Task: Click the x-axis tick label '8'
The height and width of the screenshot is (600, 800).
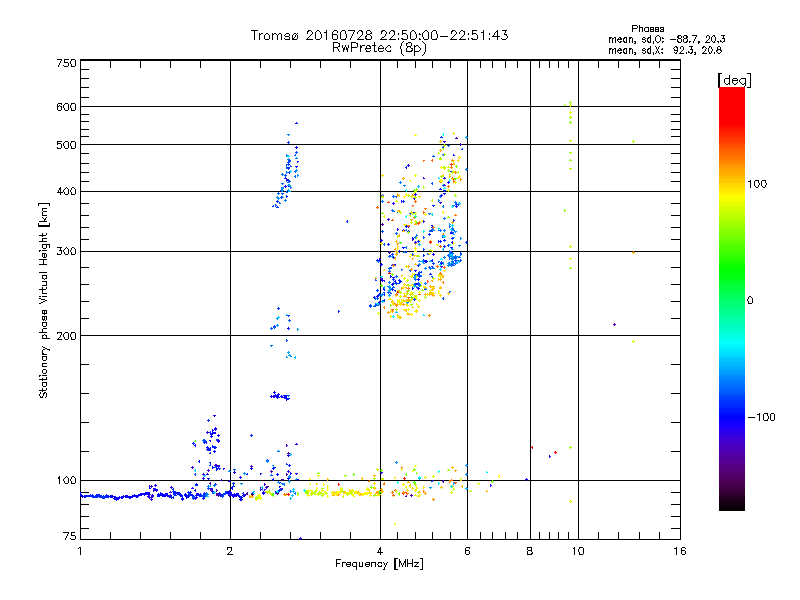Action: click(x=530, y=551)
